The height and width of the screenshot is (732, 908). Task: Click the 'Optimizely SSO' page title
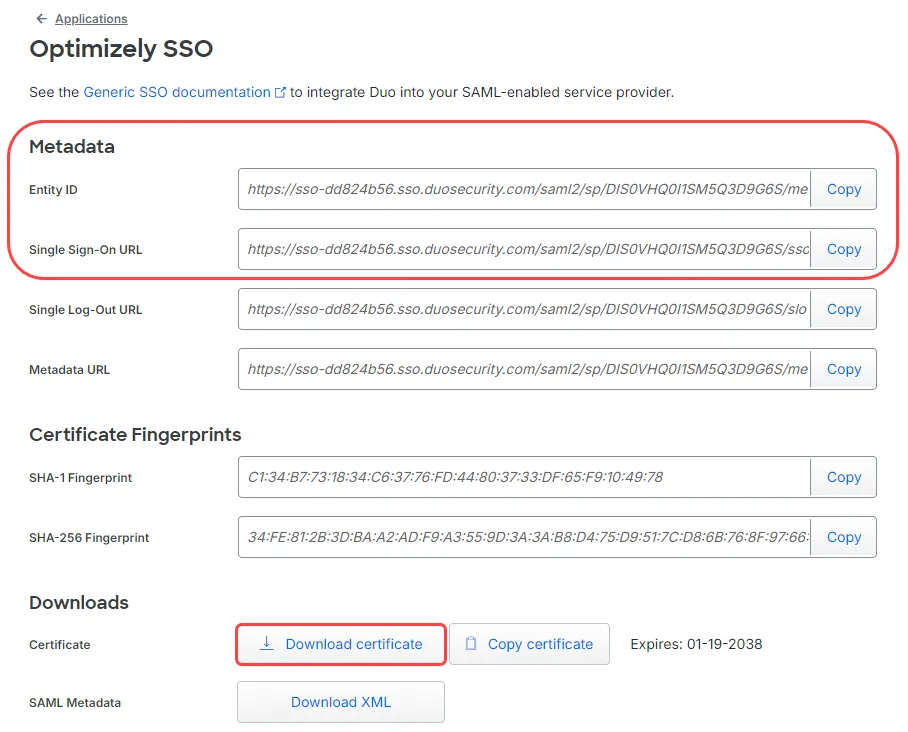click(121, 49)
